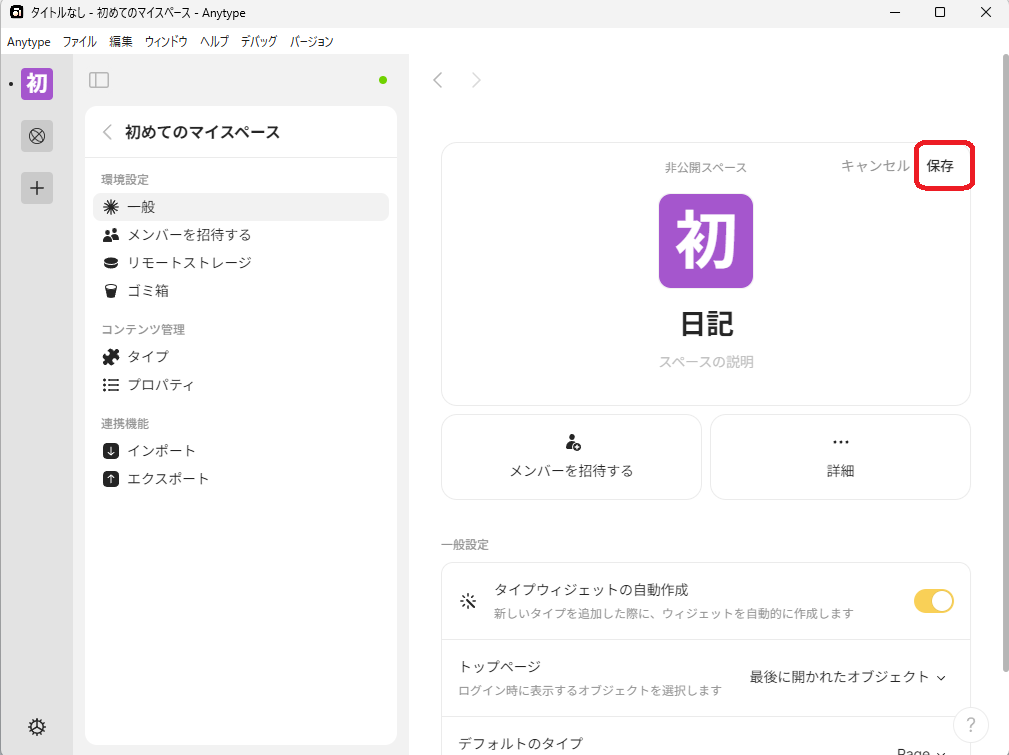Maximize the Anytype window

tap(940, 12)
